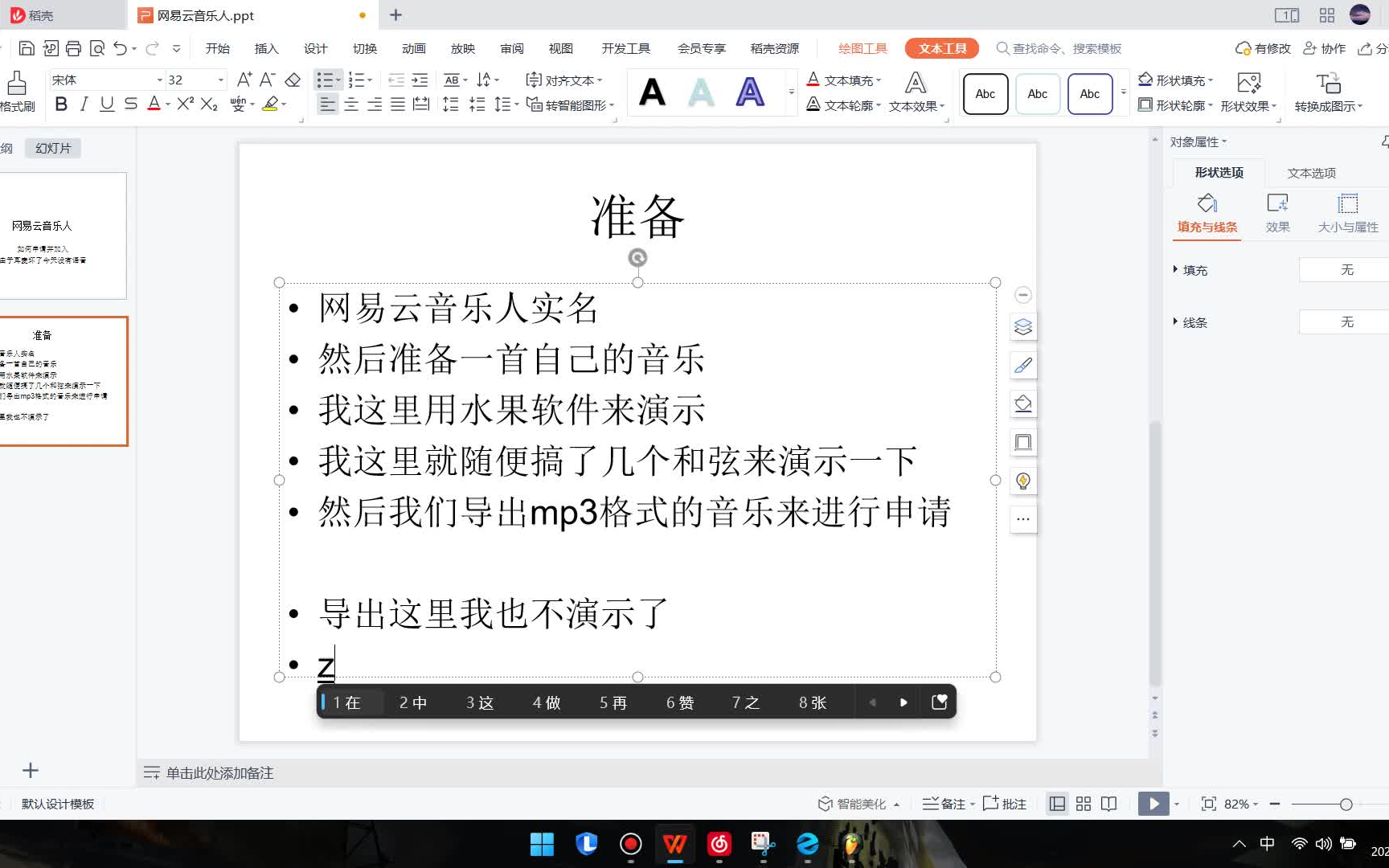Open numbered list dropdown
Image resolution: width=1389 pixels, height=868 pixels.
click(370, 80)
